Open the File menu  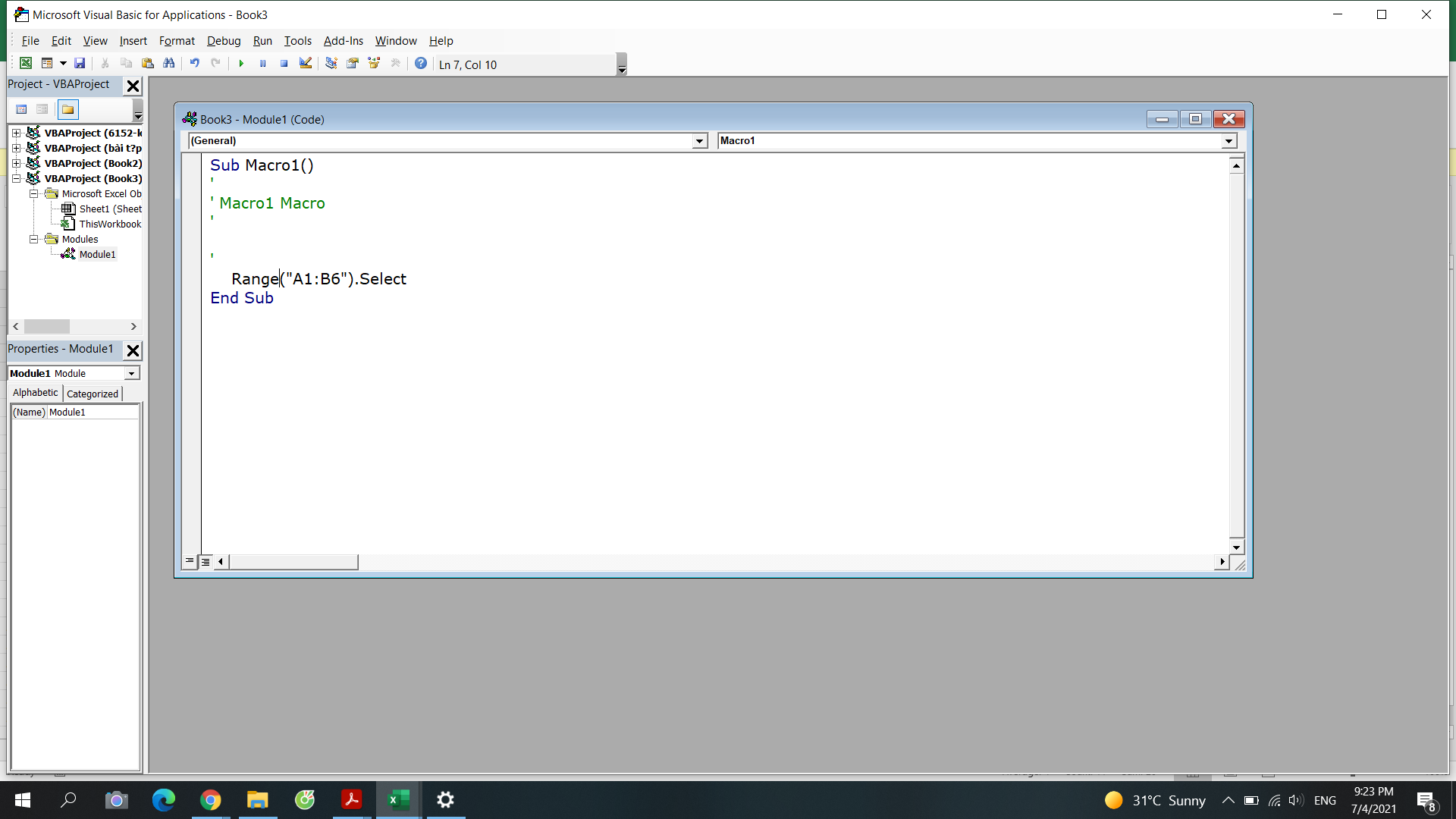[30, 41]
